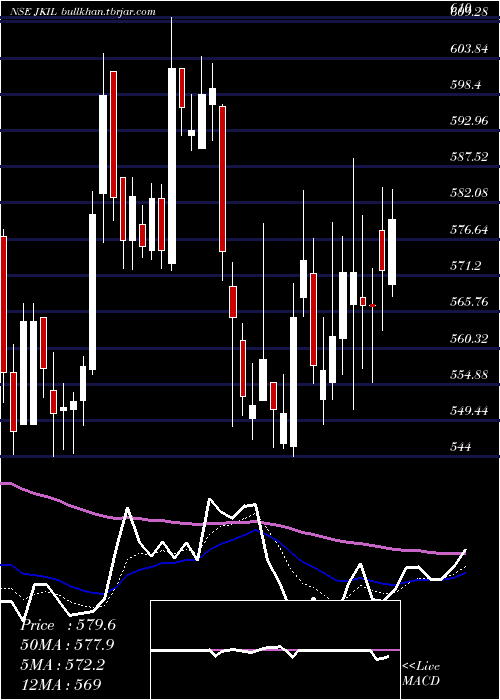This screenshot has width=500, height=700.
Task: Select the 592.96 price axis label
Action: [x=469, y=121]
